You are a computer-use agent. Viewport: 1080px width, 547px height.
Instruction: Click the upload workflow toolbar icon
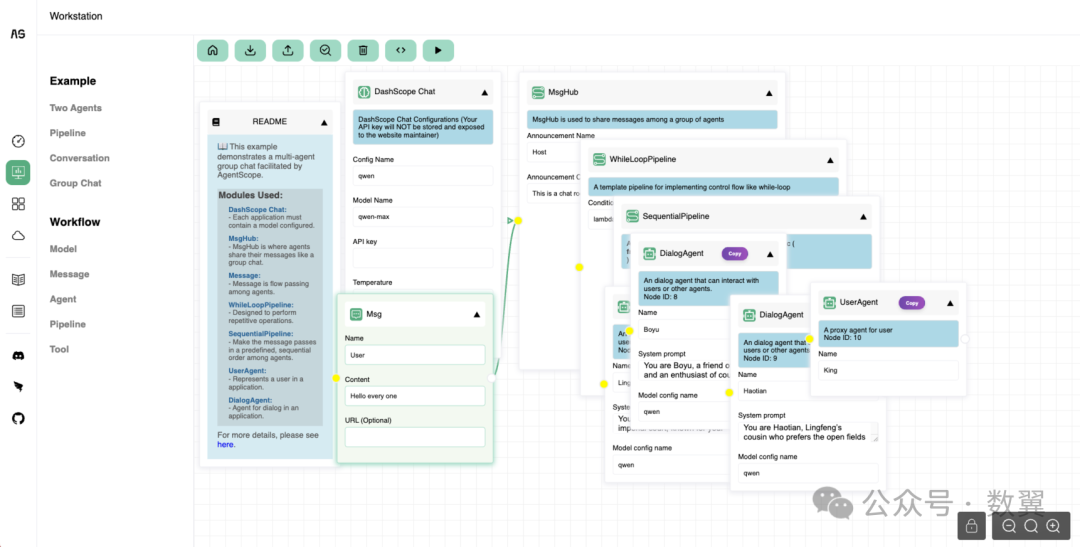(x=288, y=50)
